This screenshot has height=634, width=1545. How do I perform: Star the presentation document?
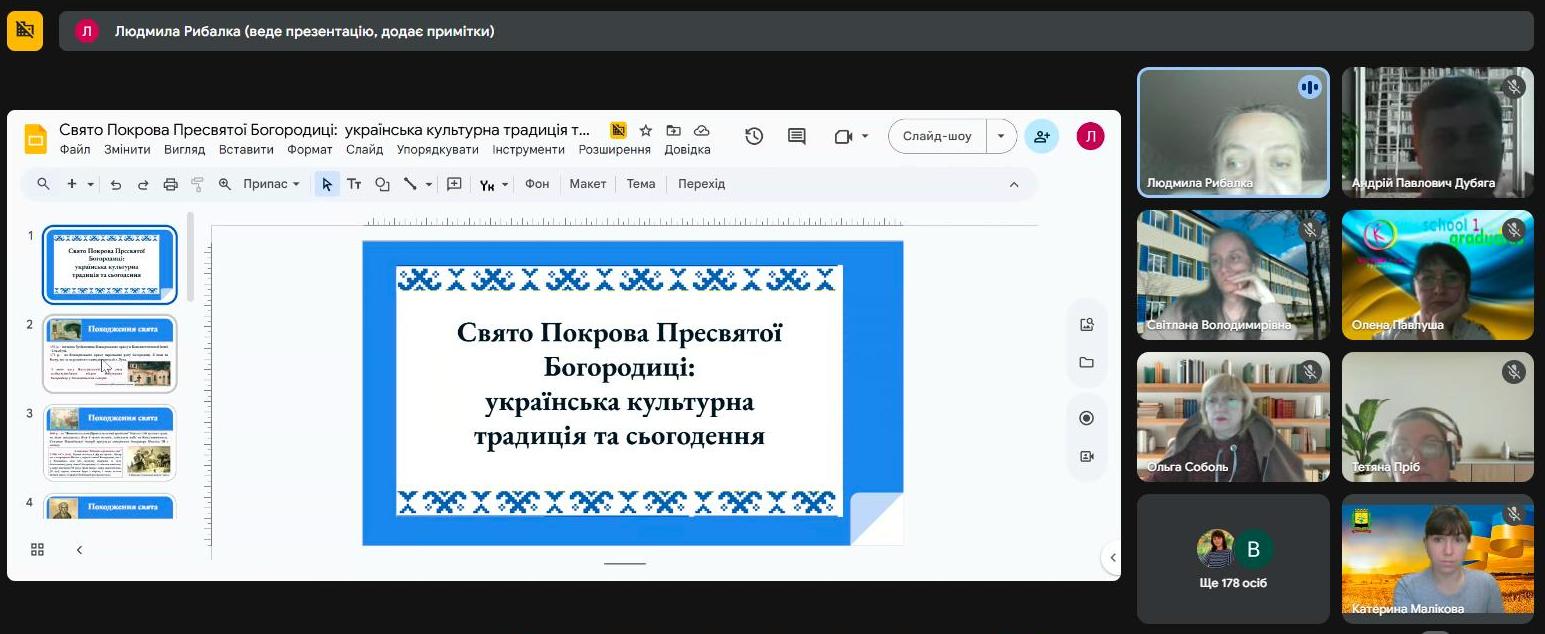[x=646, y=131]
